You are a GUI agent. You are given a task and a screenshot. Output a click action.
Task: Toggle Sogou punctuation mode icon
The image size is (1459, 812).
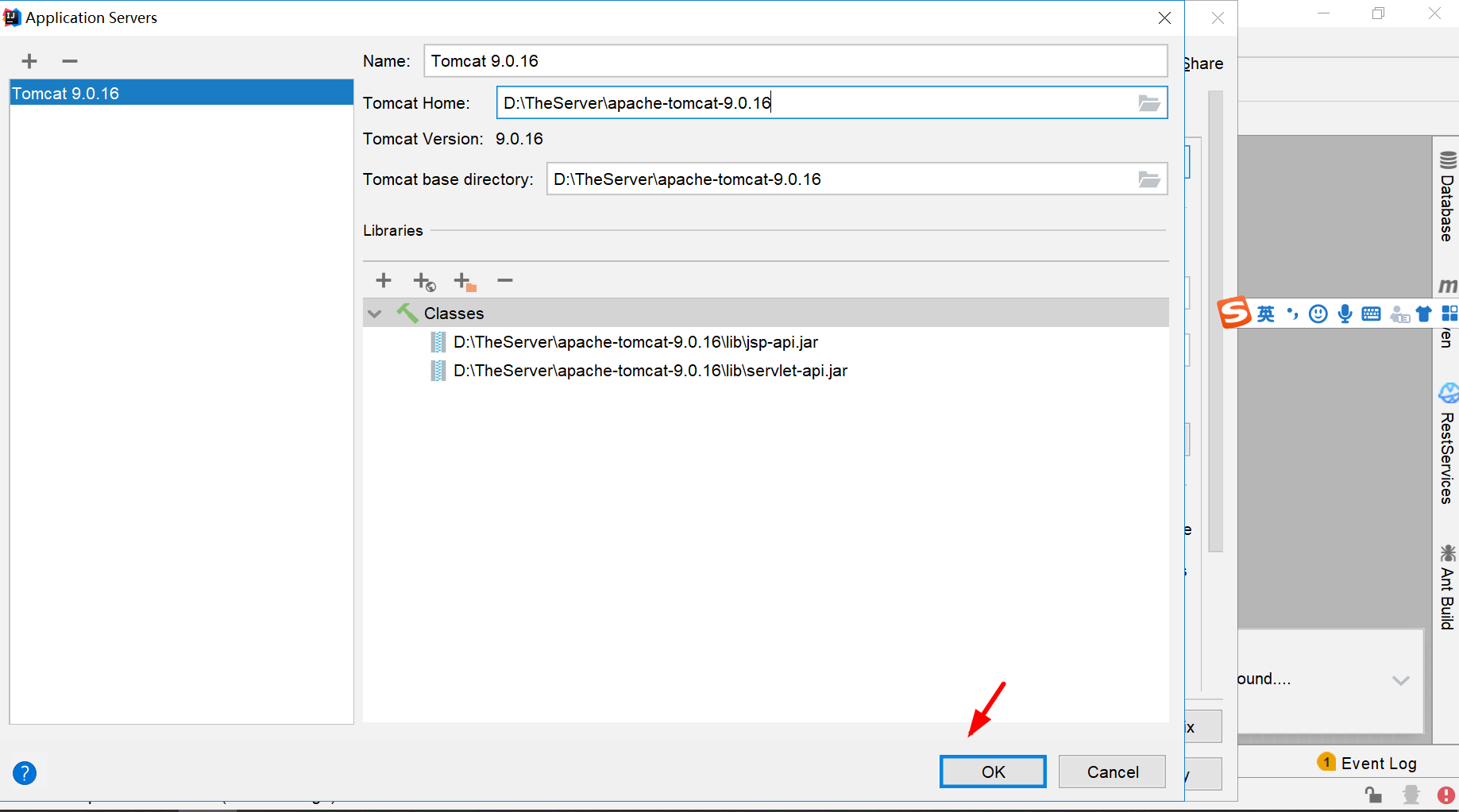click(x=1292, y=314)
